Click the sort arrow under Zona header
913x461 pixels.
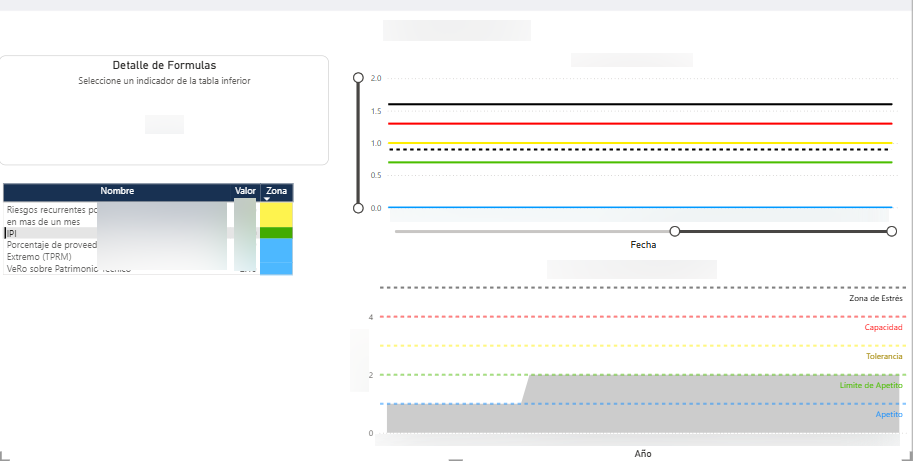coord(267,199)
